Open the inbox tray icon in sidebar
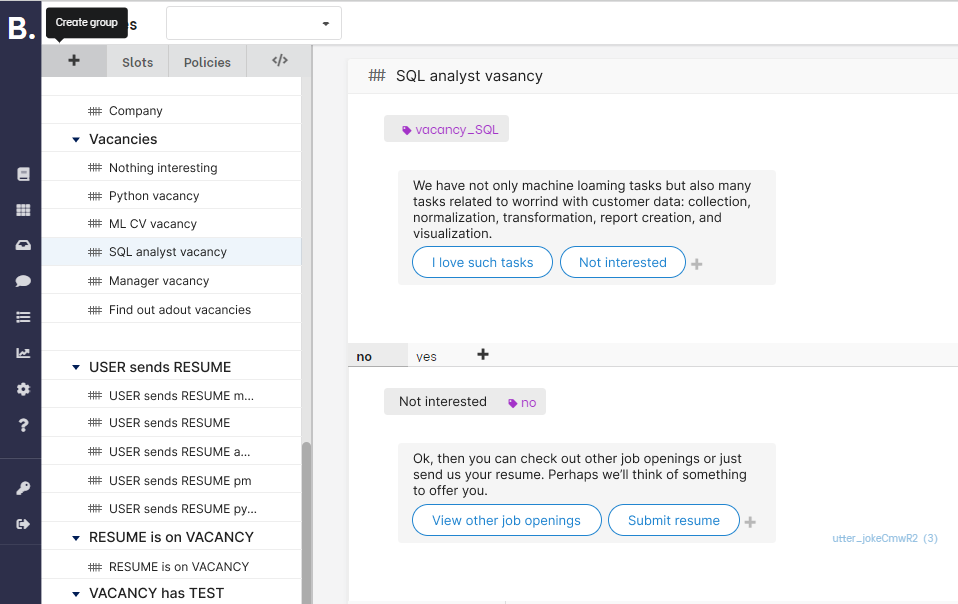 23,246
